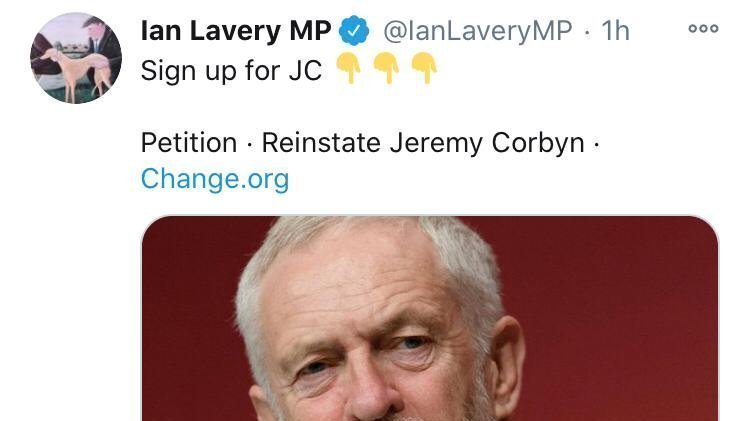
Task: Click the "Ian Lavery MP" display name
Action: (235, 32)
